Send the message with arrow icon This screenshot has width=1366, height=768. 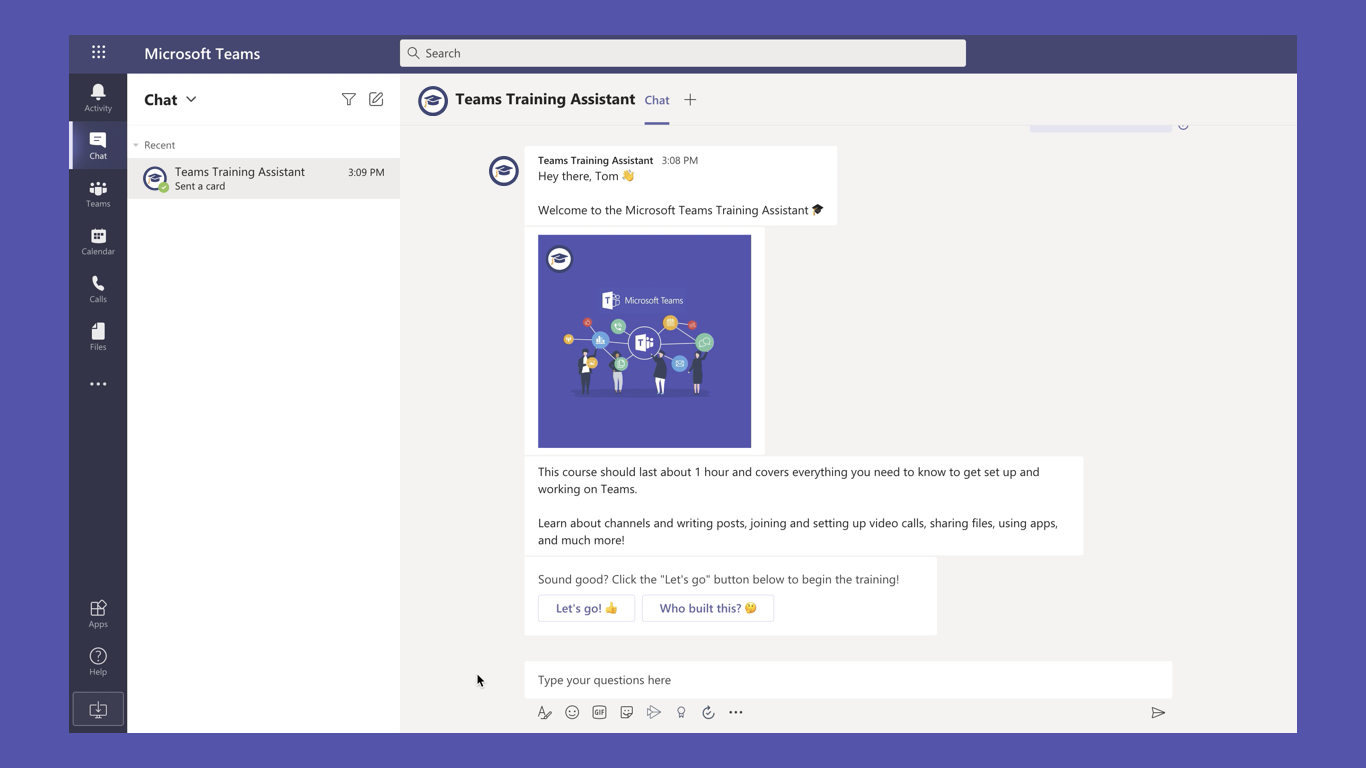tap(1158, 713)
